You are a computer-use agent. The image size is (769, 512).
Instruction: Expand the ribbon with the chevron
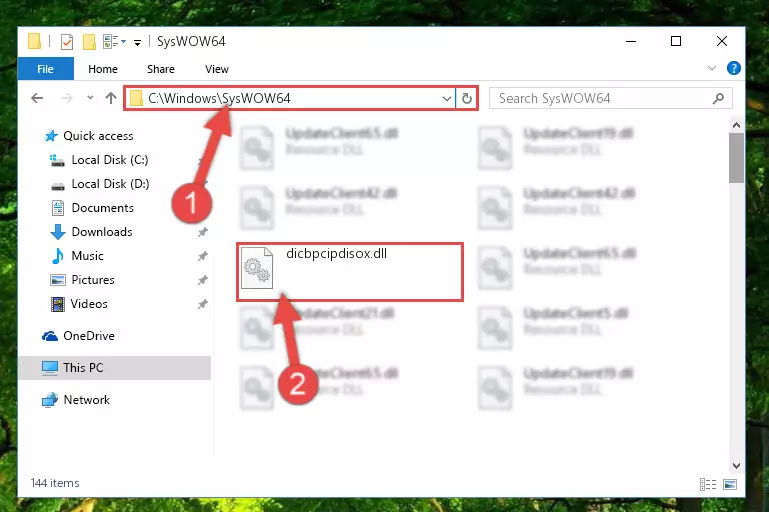[712, 68]
